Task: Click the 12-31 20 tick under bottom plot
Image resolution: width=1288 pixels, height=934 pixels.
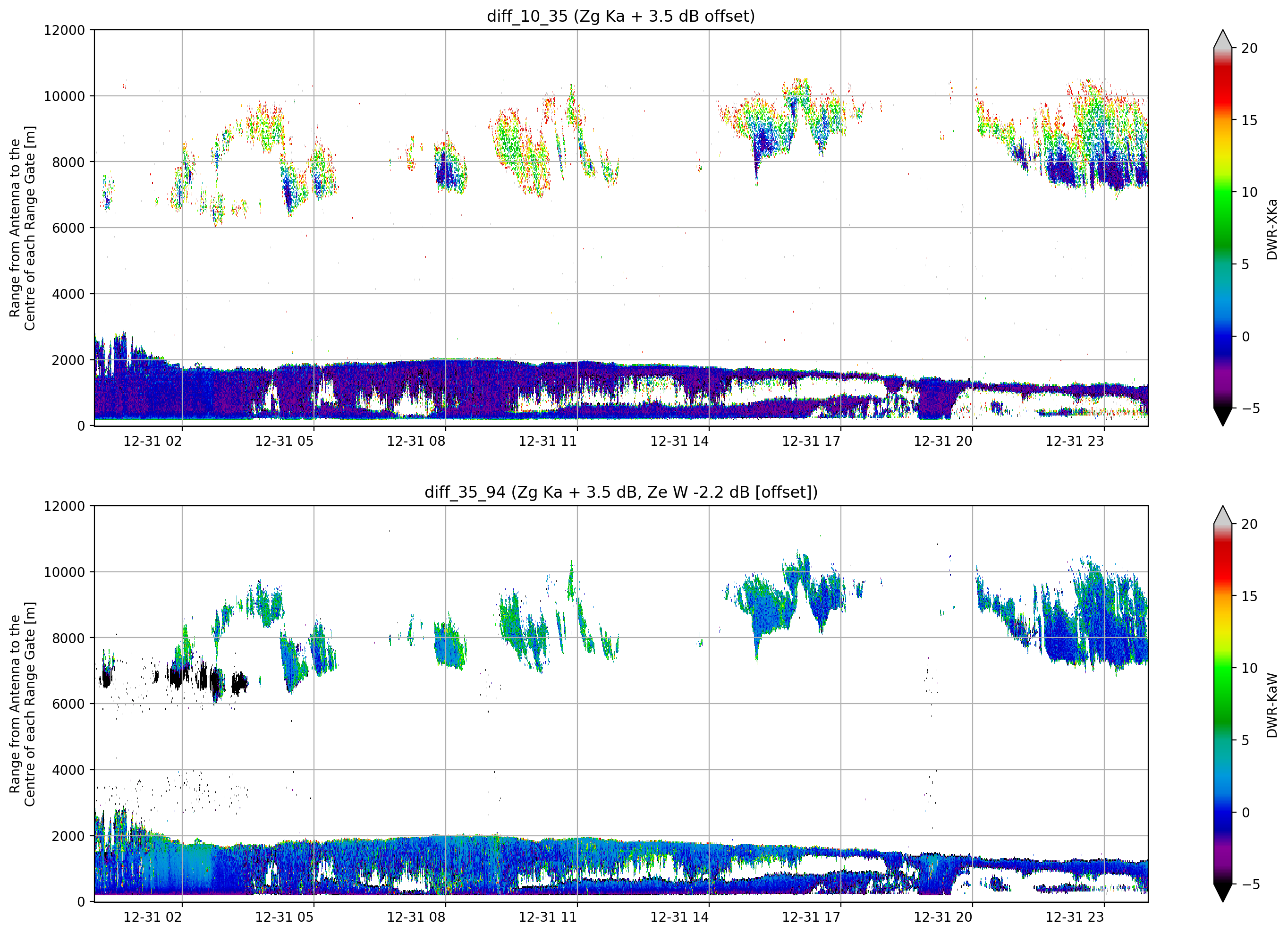Action: [x=943, y=917]
